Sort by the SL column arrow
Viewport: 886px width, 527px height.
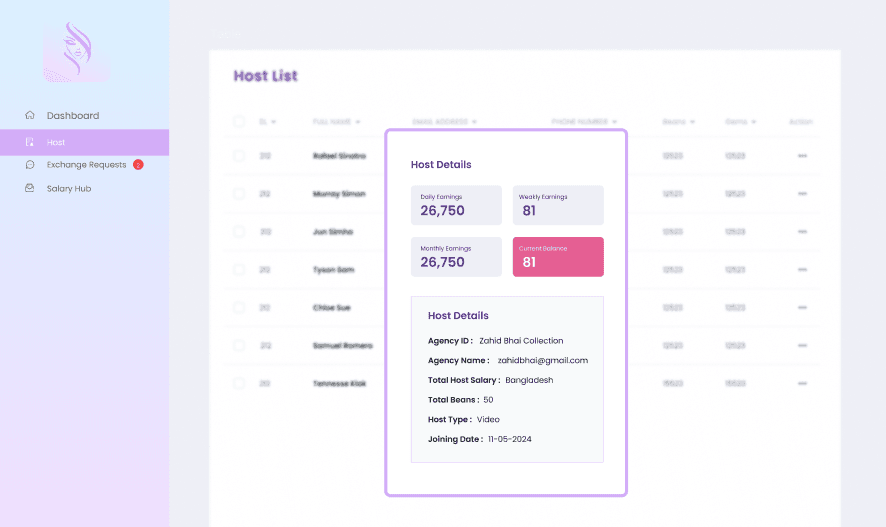click(273, 122)
